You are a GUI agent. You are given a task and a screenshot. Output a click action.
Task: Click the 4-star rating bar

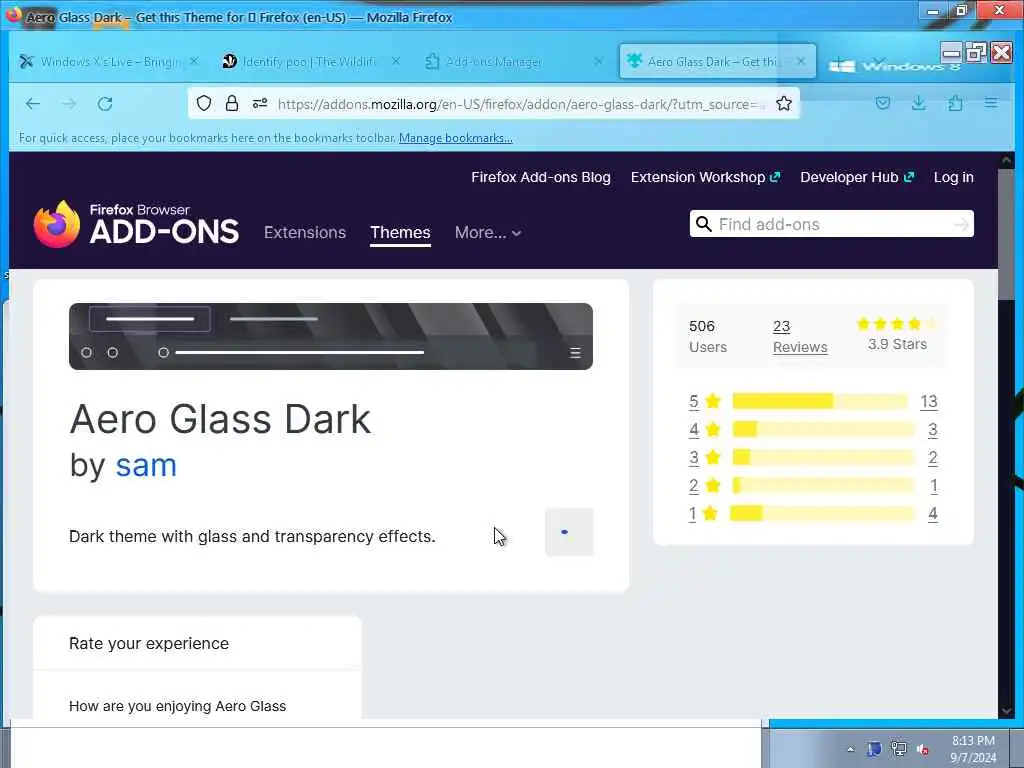pyautogui.click(x=823, y=429)
